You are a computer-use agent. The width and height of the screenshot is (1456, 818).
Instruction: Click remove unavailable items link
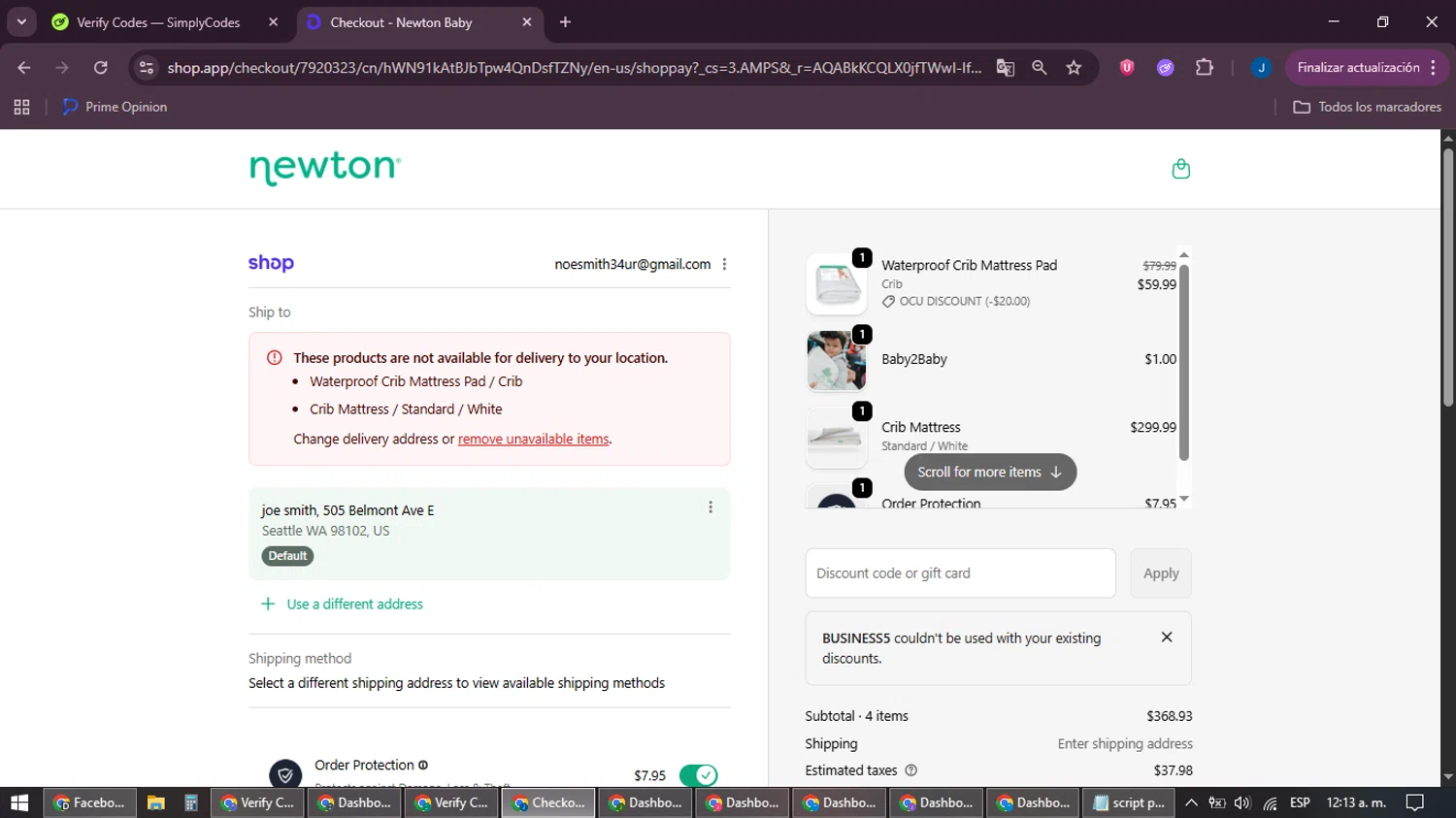point(533,439)
